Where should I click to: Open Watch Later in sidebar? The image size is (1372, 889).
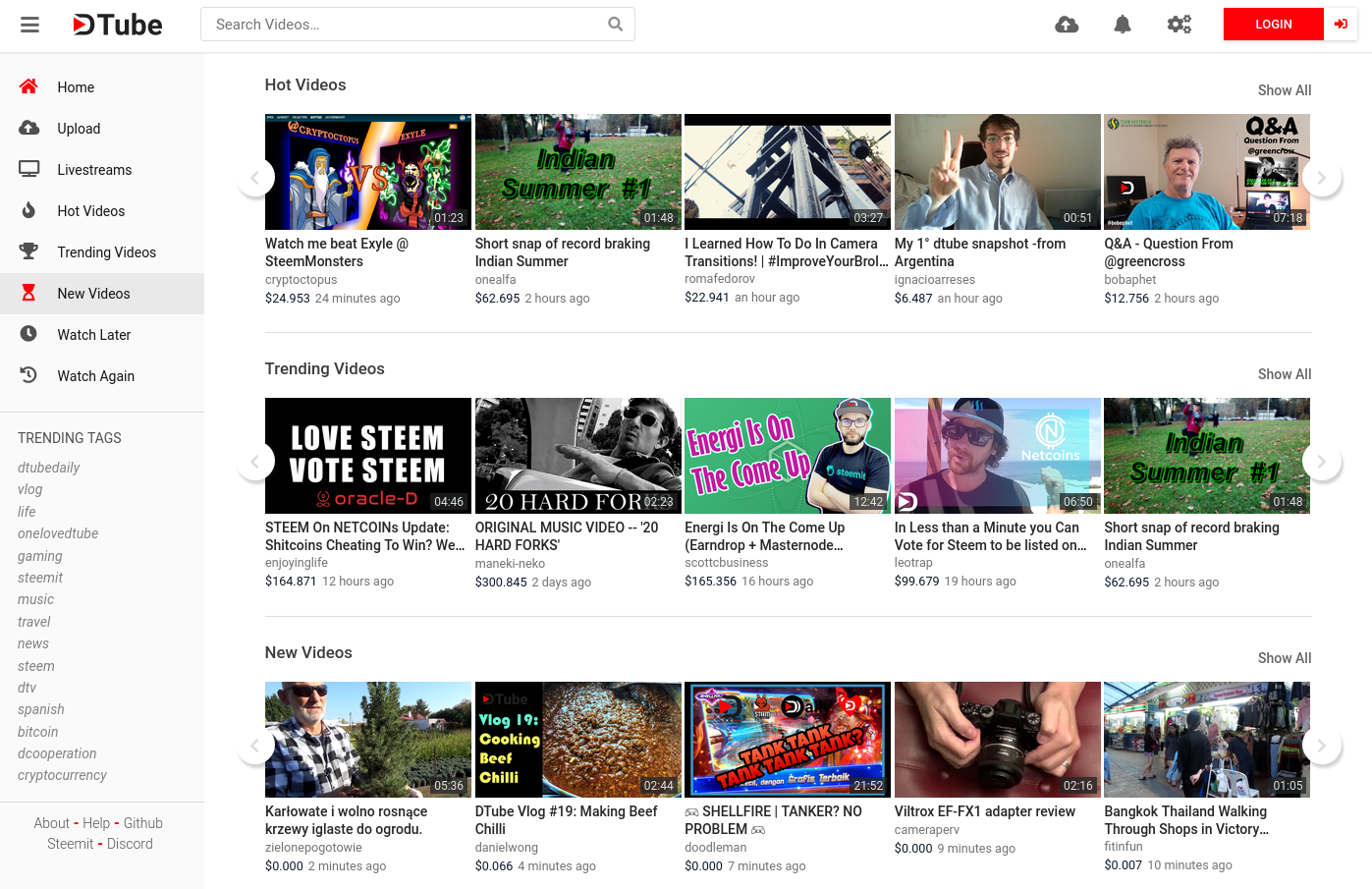102,335
